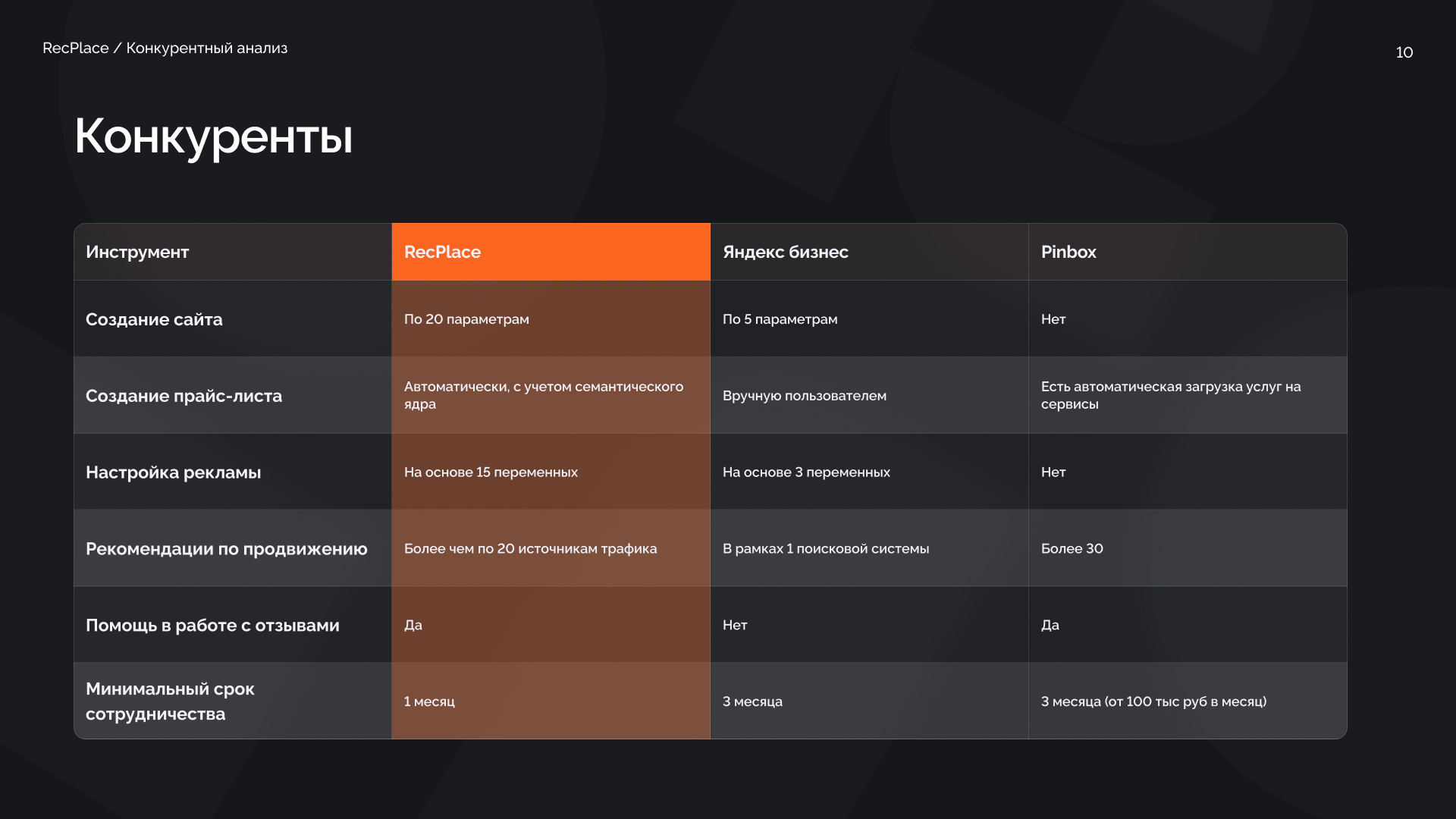Image resolution: width=1456 pixels, height=819 pixels.
Task: Select the Pinbox column header
Action: tap(1068, 252)
